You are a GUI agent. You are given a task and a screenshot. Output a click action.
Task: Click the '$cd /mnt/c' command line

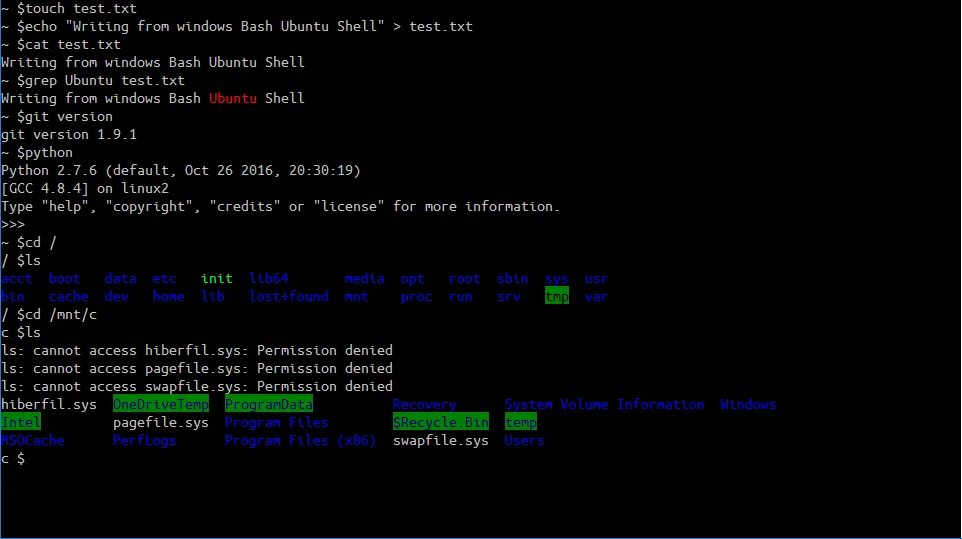[x=48, y=314]
